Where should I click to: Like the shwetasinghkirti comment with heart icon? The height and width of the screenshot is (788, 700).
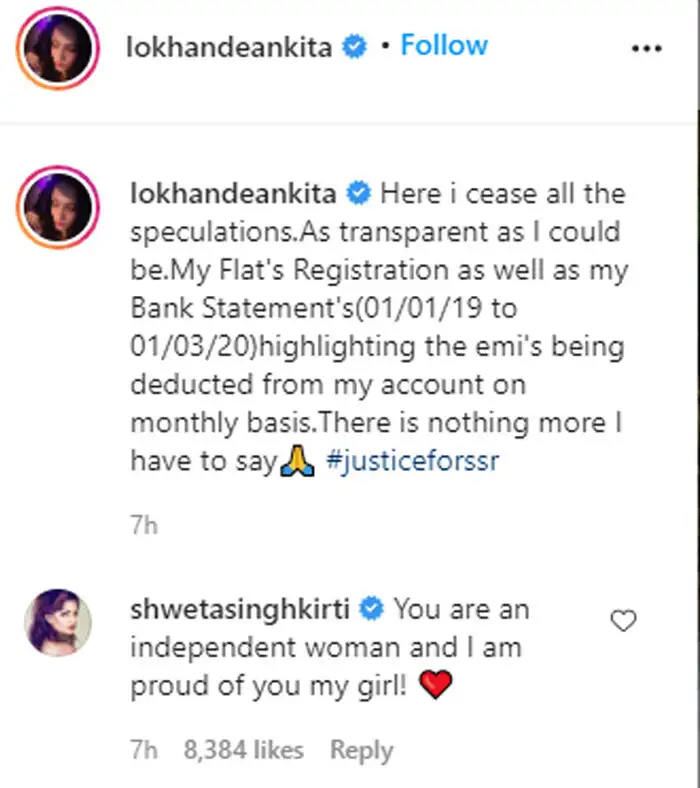(623, 622)
